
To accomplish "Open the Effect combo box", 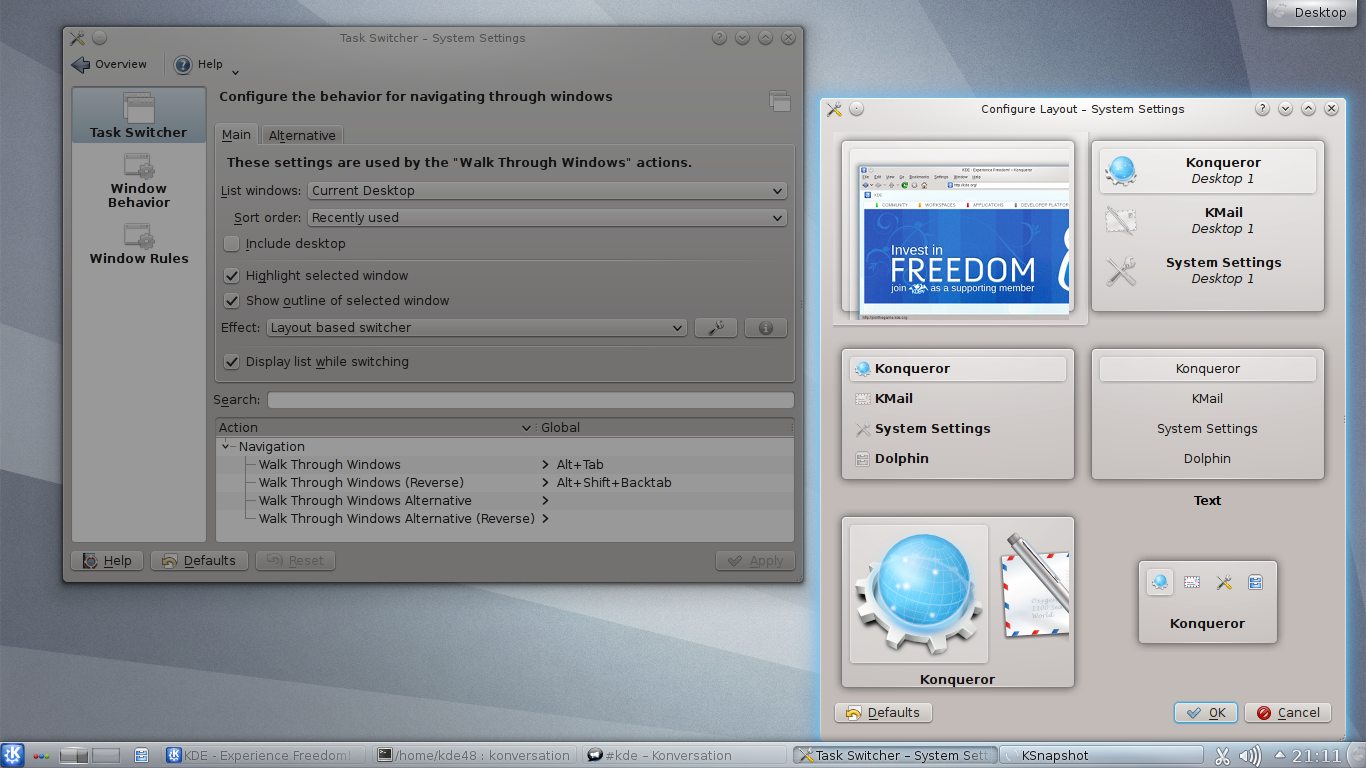I will pos(476,328).
